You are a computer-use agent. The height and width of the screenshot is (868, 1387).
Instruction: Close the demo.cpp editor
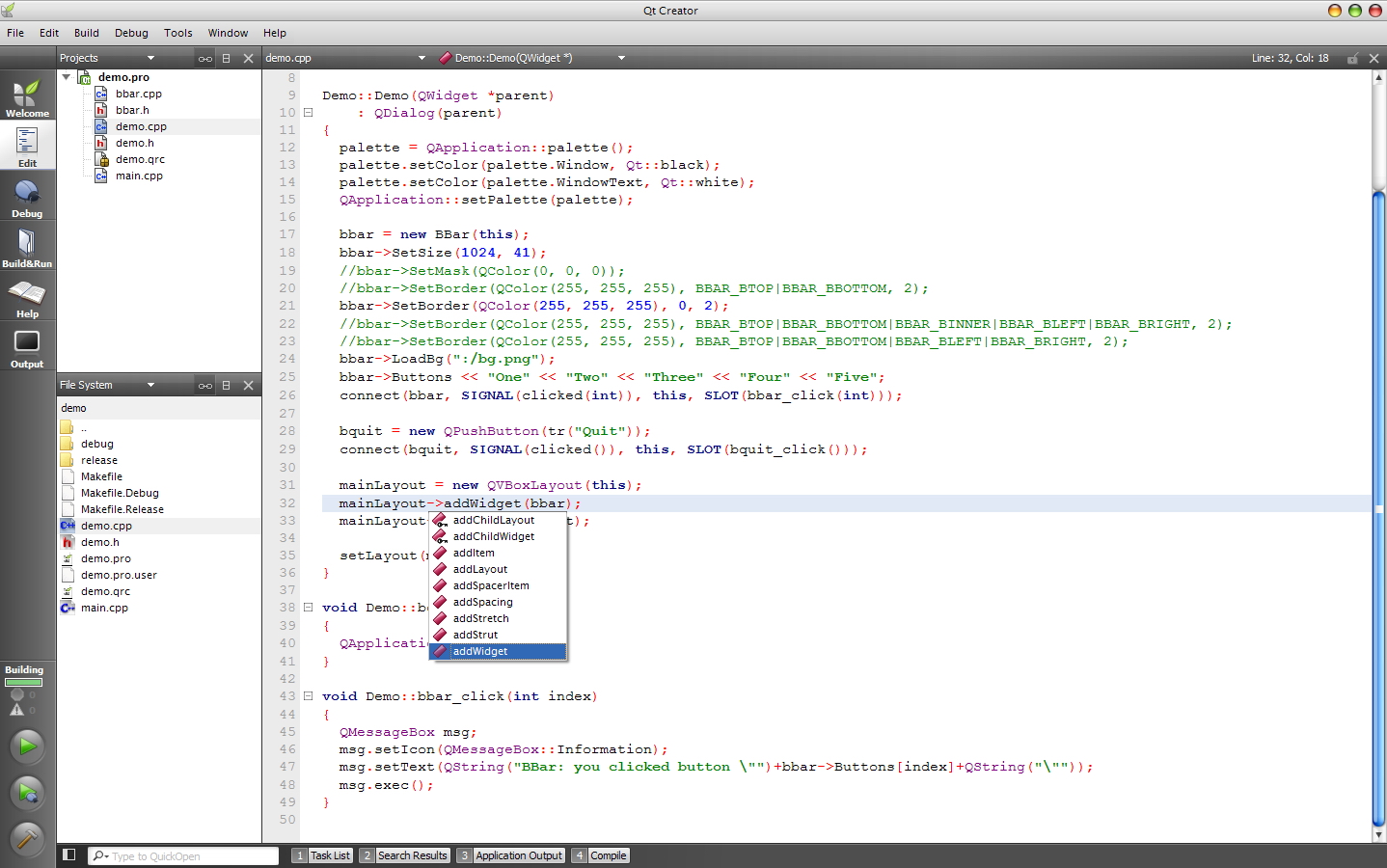[1374, 58]
